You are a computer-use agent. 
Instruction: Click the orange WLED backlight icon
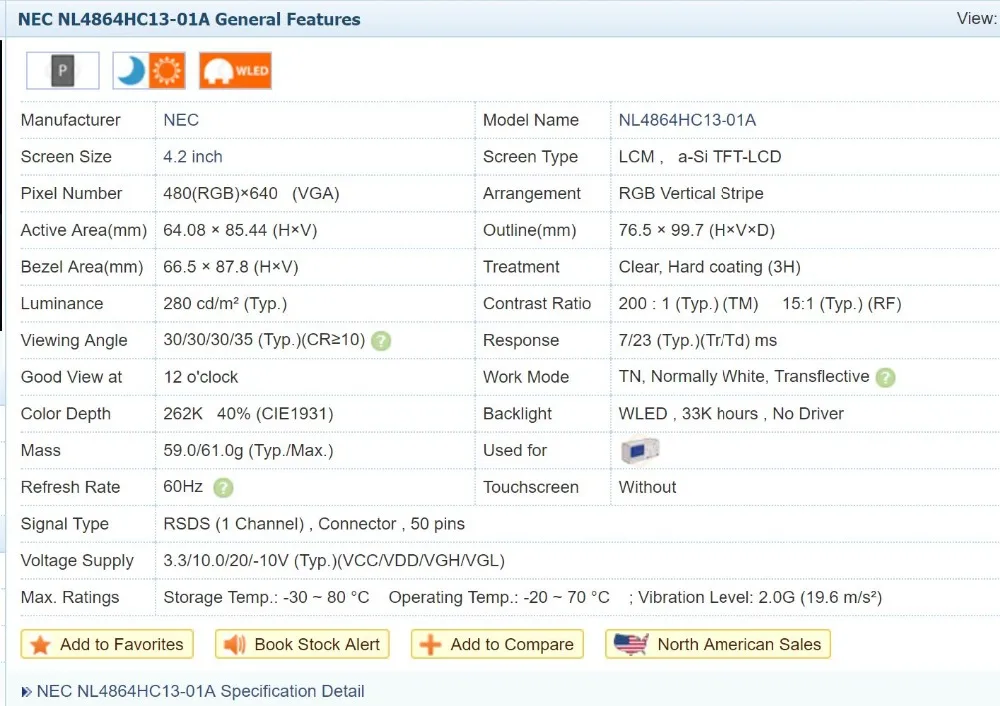(x=235, y=71)
